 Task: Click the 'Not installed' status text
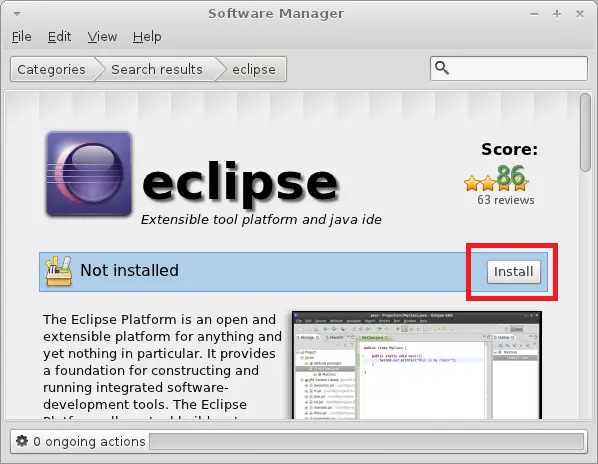point(129,270)
